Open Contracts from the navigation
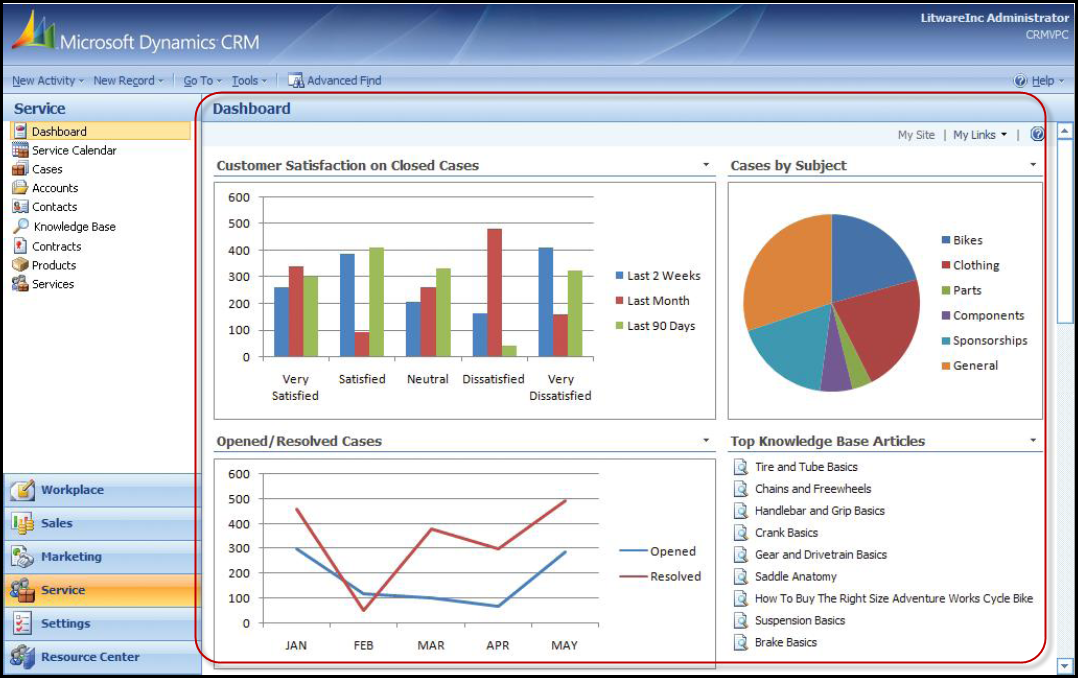The height and width of the screenshot is (678, 1078). click(56, 246)
